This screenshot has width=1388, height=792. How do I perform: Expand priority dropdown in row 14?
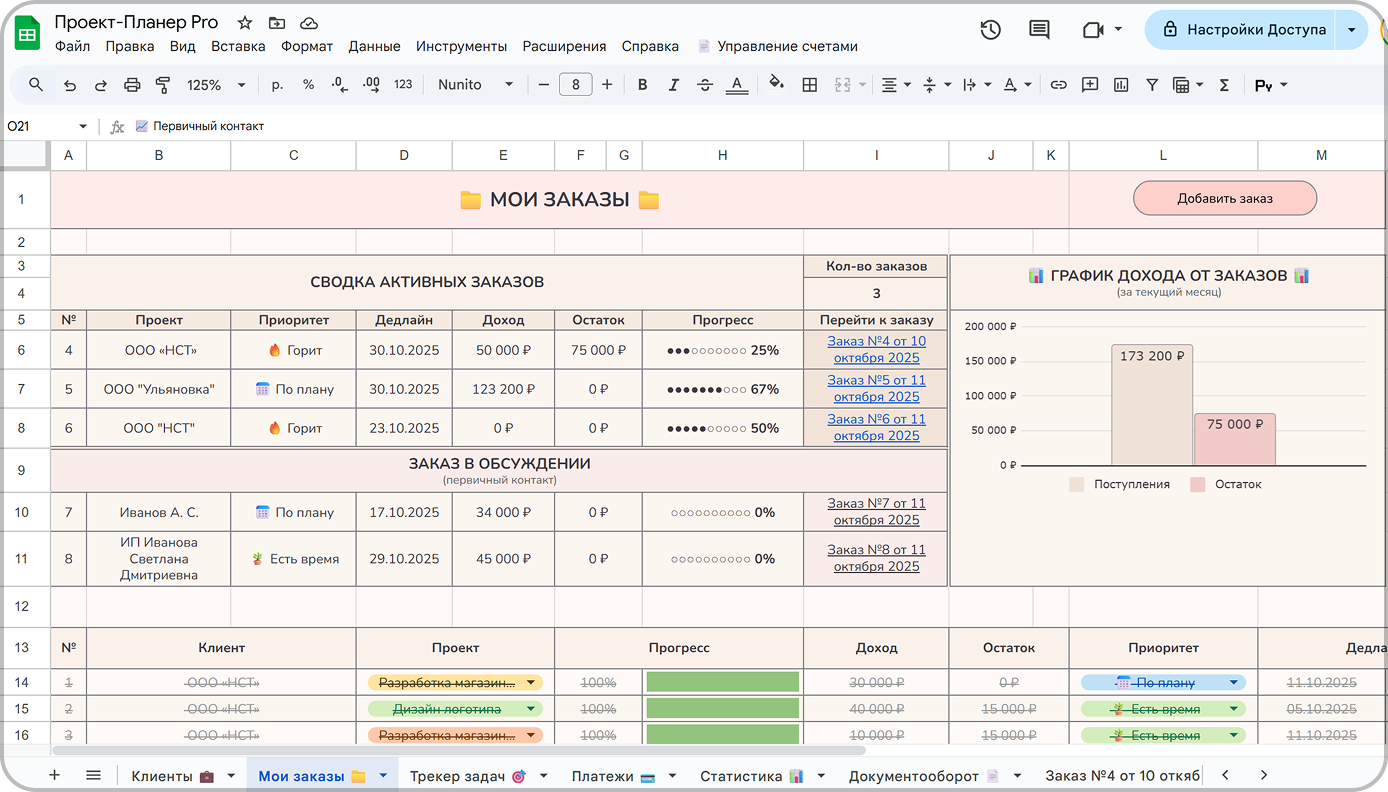(1233, 683)
